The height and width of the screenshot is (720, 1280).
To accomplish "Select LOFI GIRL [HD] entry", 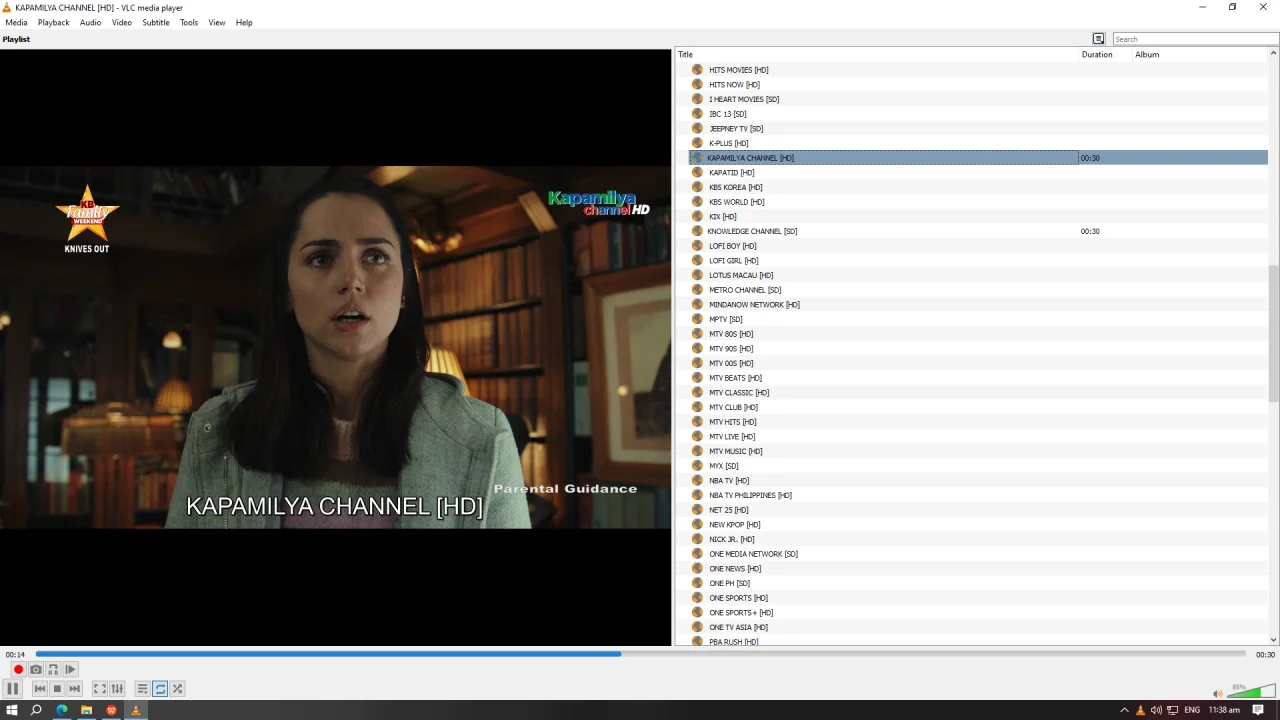I will coord(734,261).
